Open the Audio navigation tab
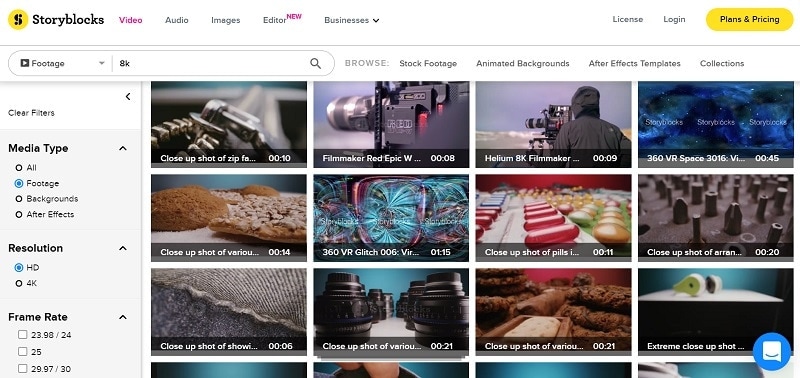Screen dimensions: 800x378 click(177, 20)
